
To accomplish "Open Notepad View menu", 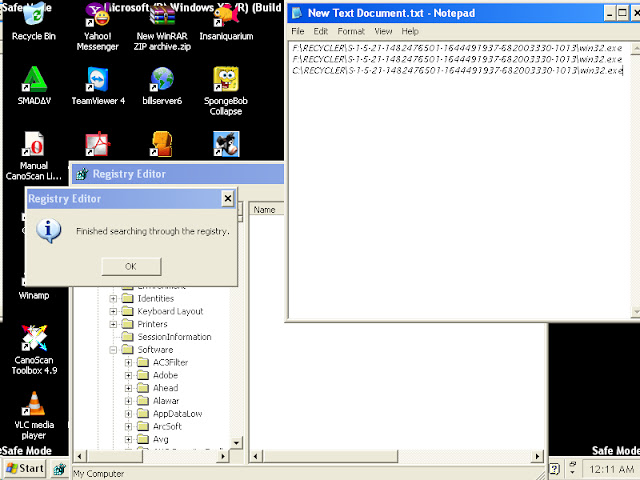I will coord(383,31).
